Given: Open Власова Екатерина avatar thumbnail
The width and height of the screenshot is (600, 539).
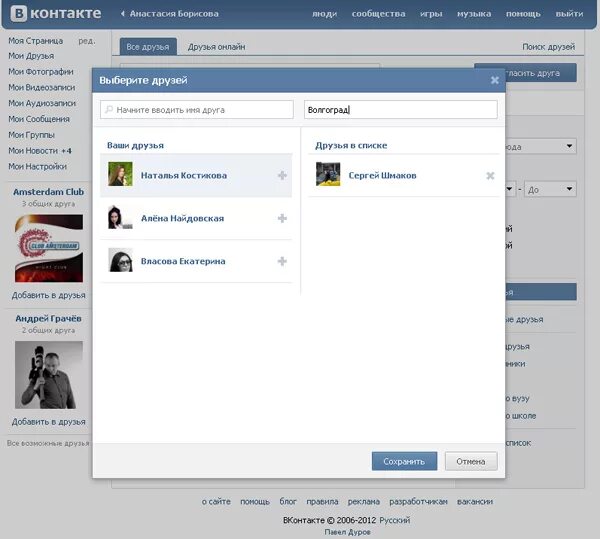Looking at the screenshot, I should click(120, 260).
